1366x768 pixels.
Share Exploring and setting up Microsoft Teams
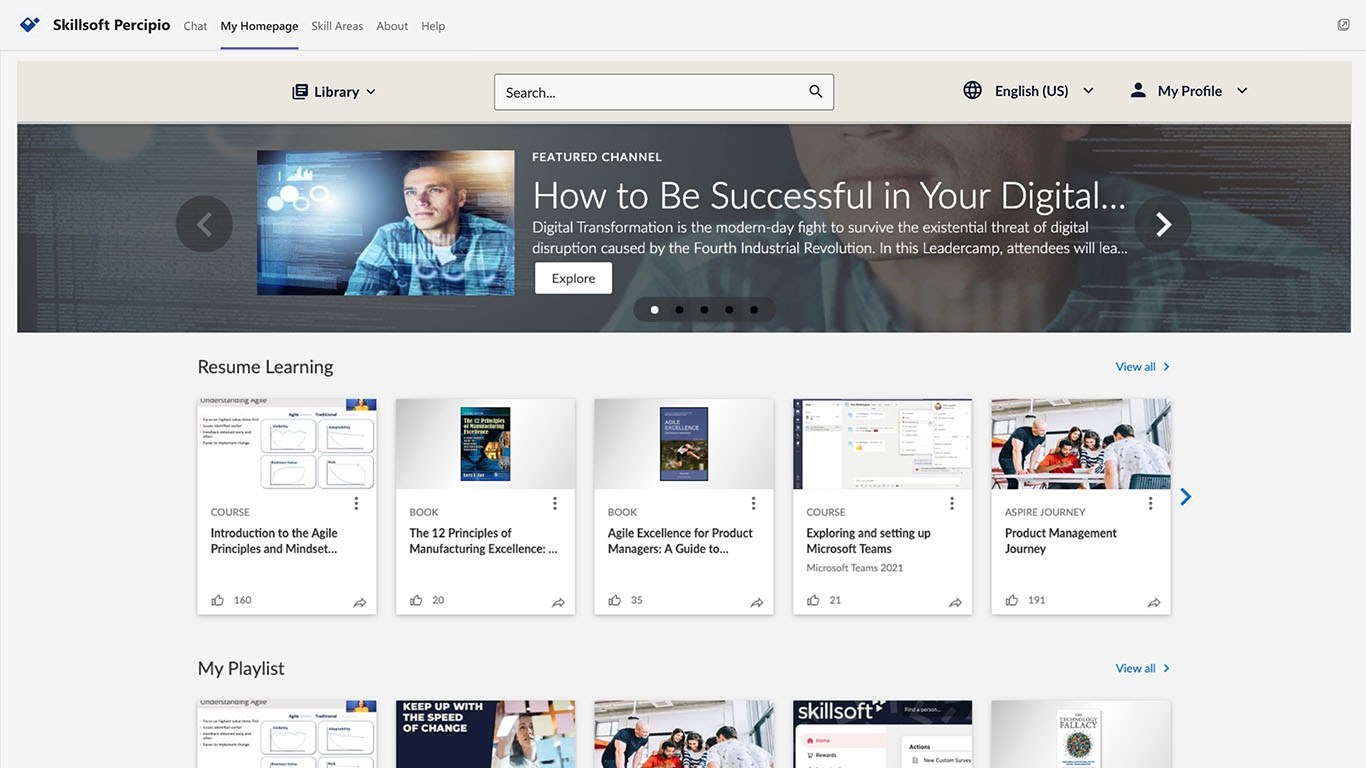(x=955, y=602)
